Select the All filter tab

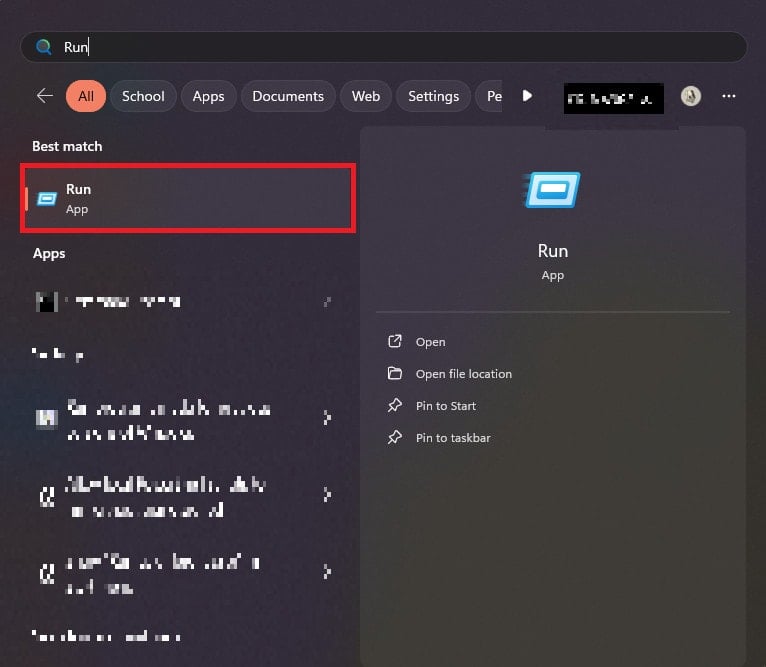86,96
